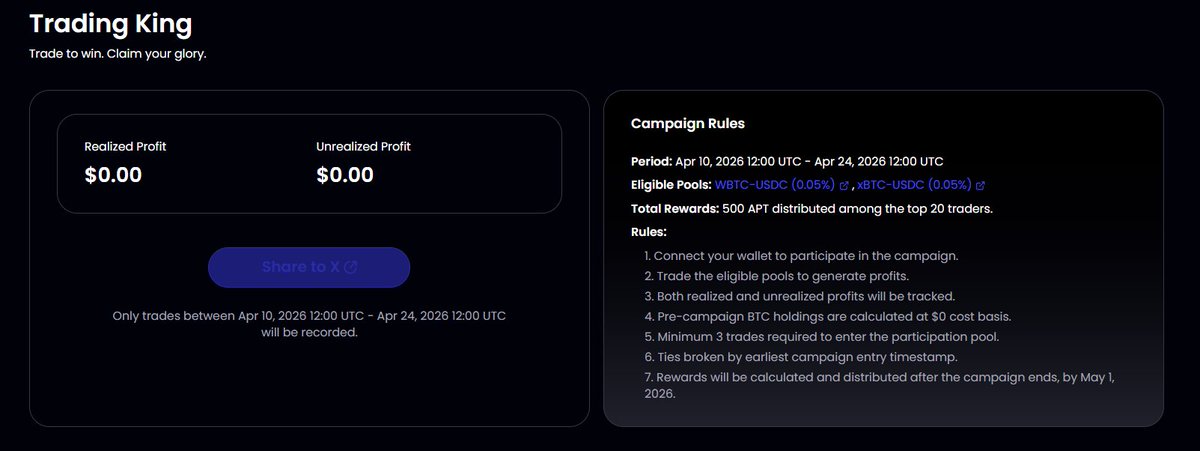Click the recorded-trades note under Share button
Image resolution: width=1200 pixels, height=451 pixels.
(x=309, y=324)
